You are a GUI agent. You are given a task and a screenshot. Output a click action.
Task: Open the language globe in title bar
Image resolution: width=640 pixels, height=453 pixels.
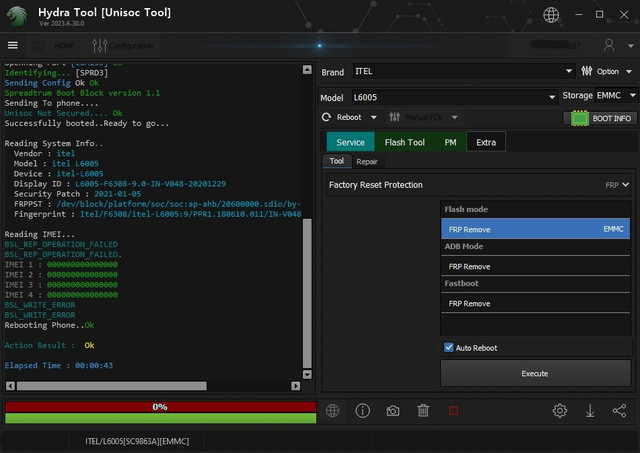click(551, 15)
